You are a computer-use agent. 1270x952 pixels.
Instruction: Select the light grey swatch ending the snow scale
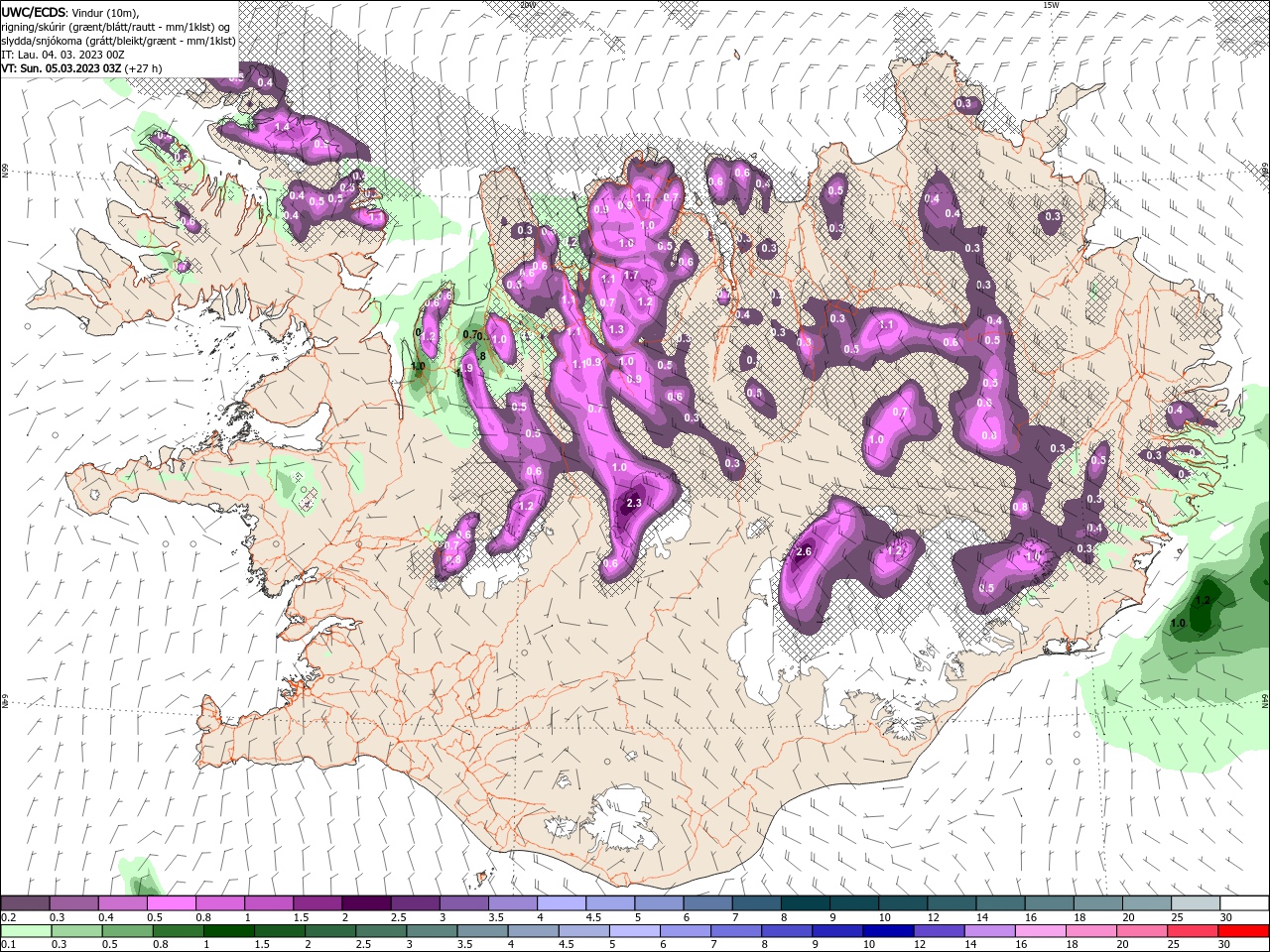[x=1195, y=904]
